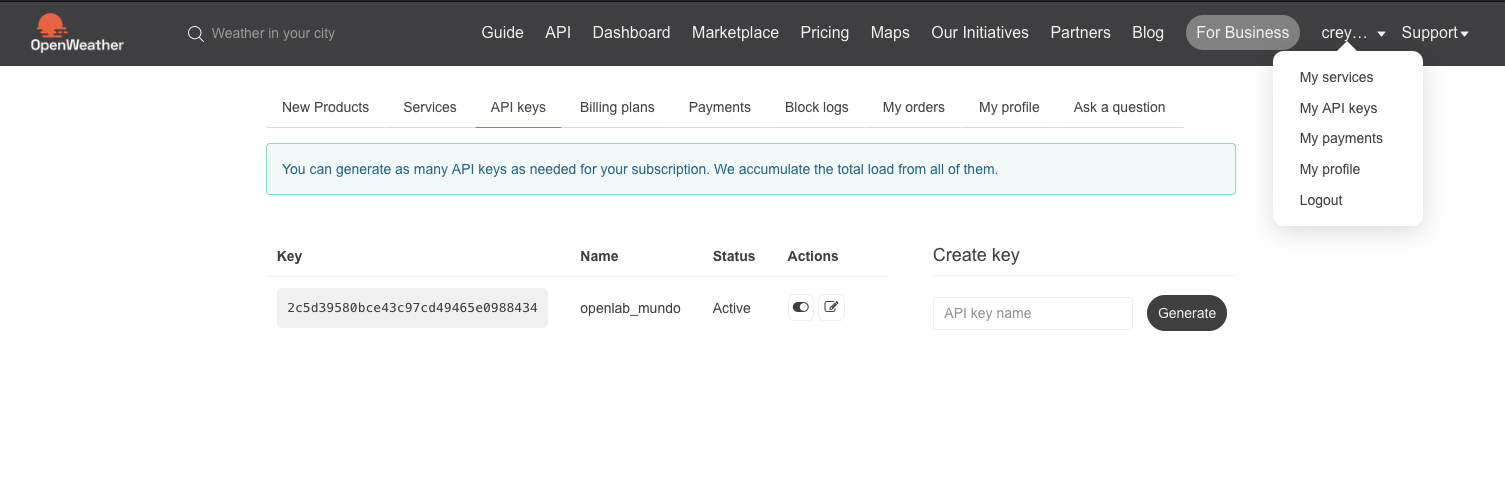
Task: Open the Support dropdown menu
Action: pyautogui.click(x=1435, y=33)
